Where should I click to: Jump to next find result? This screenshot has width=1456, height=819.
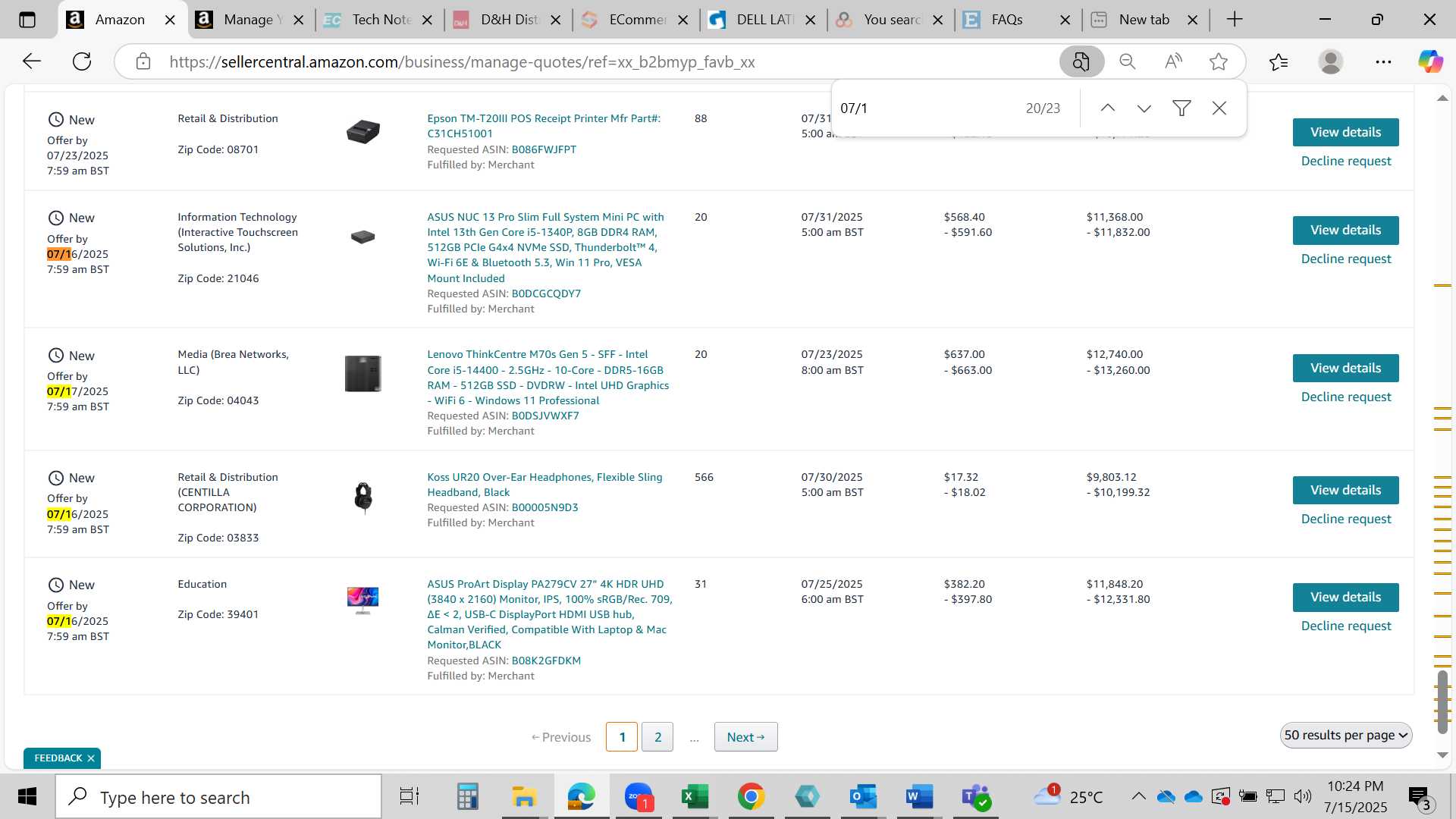[1144, 108]
